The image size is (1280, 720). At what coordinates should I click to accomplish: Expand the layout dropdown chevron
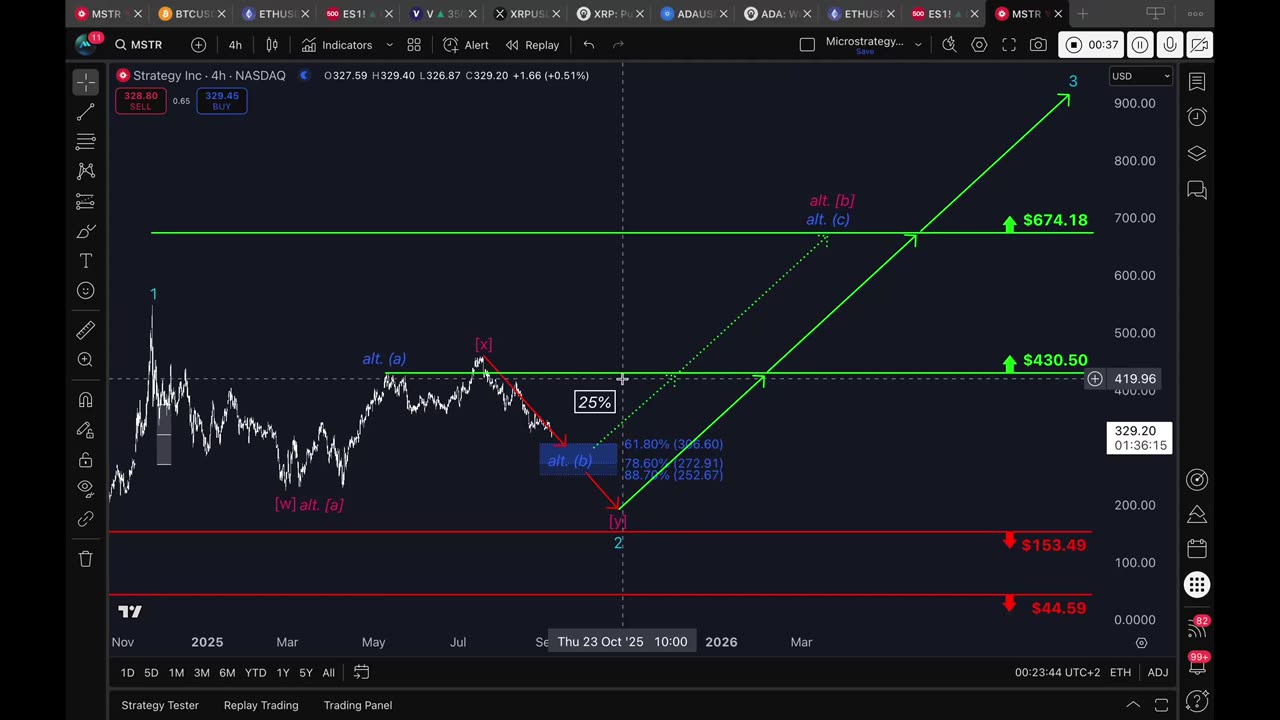[918, 45]
